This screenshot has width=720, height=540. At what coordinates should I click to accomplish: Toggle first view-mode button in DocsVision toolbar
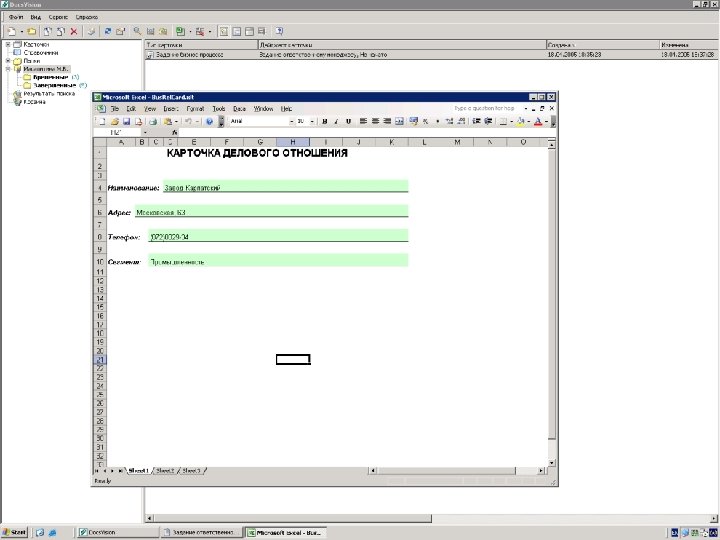(224, 31)
